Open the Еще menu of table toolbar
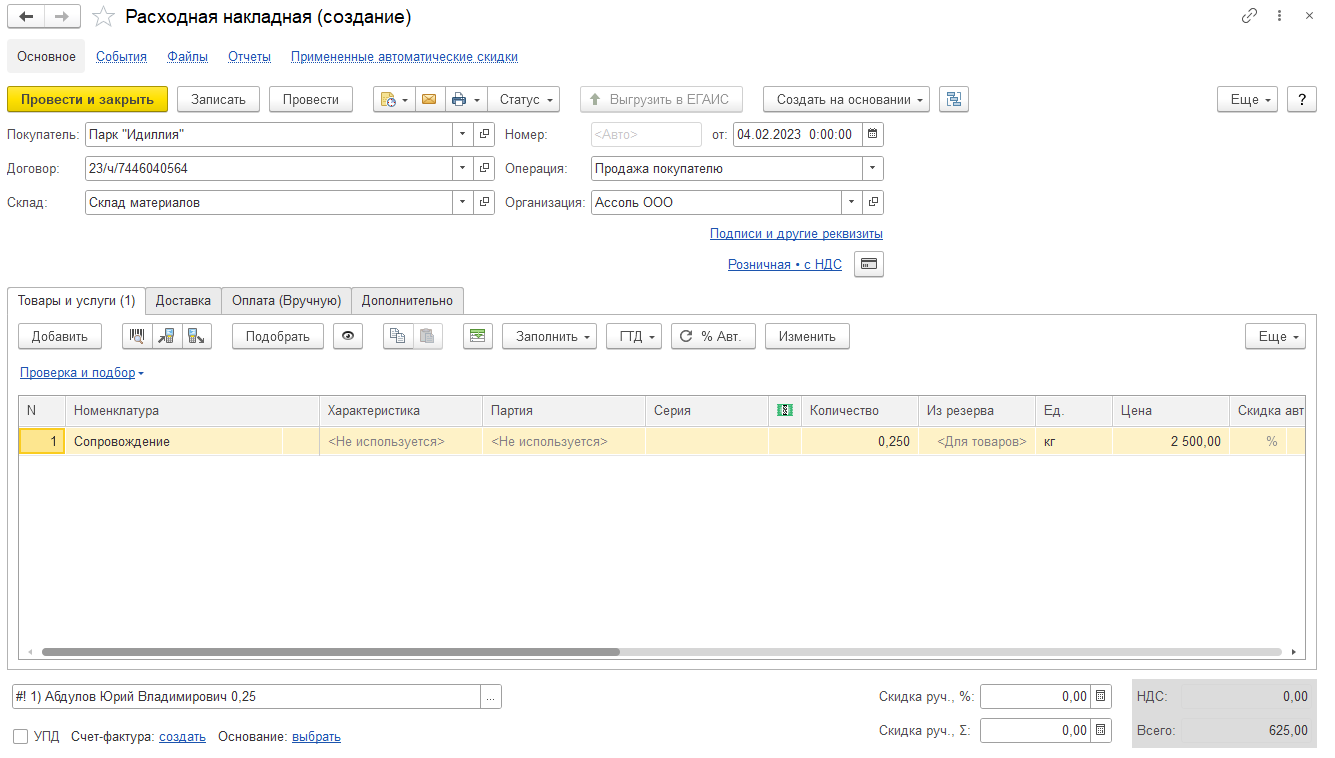 tap(1275, 336)
